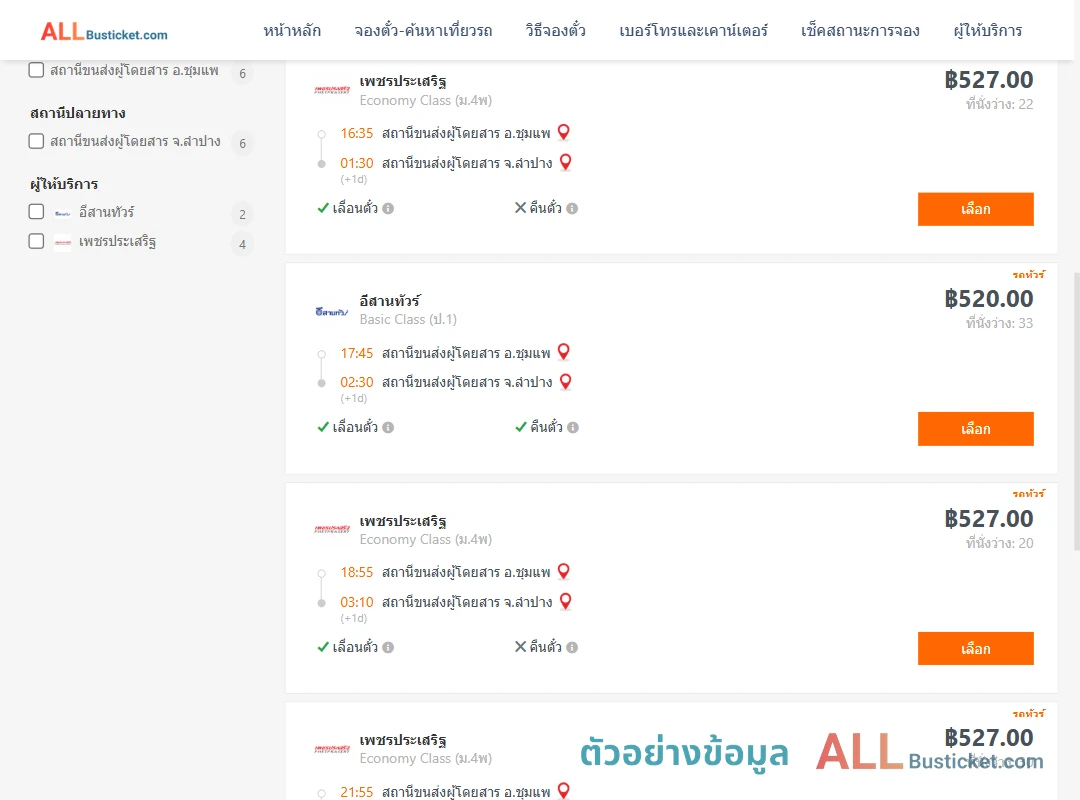Show refund info icon on 18:55 trip

[x=572, y=647]
